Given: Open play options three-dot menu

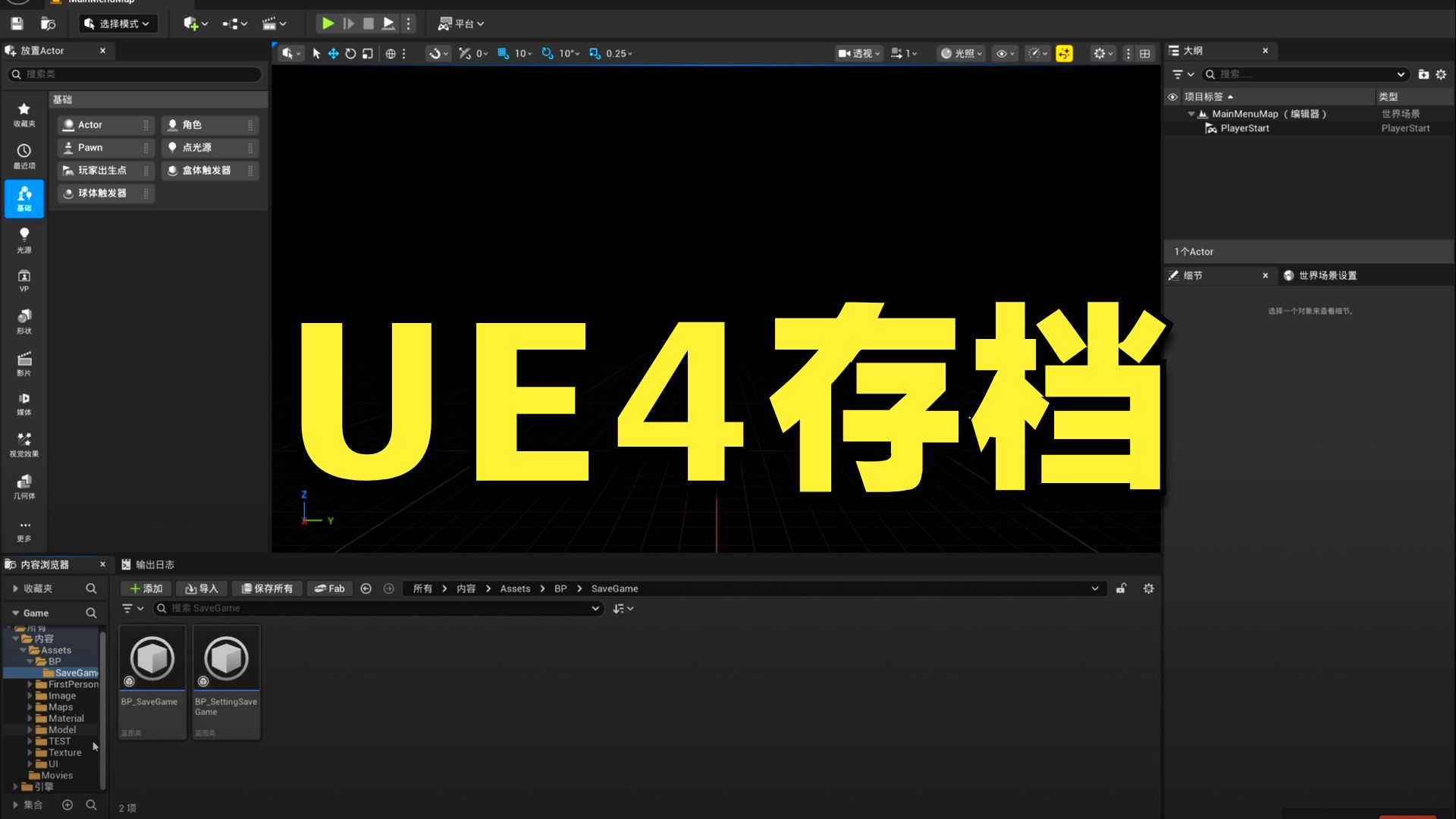Looking at the screenshot, I should [x=408, y=24].
